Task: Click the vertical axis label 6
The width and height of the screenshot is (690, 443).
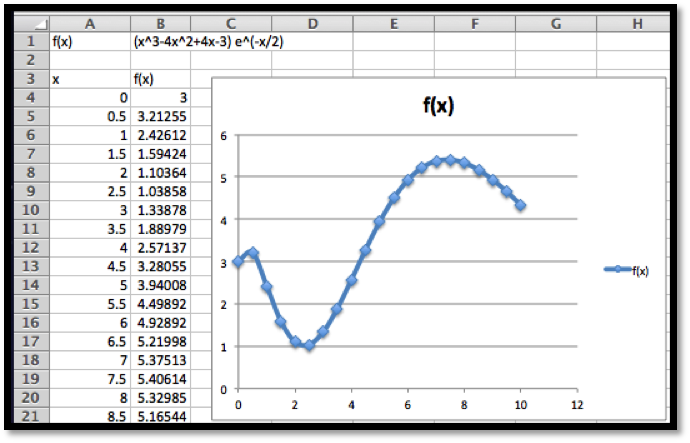Action: [x=224, y=135]
